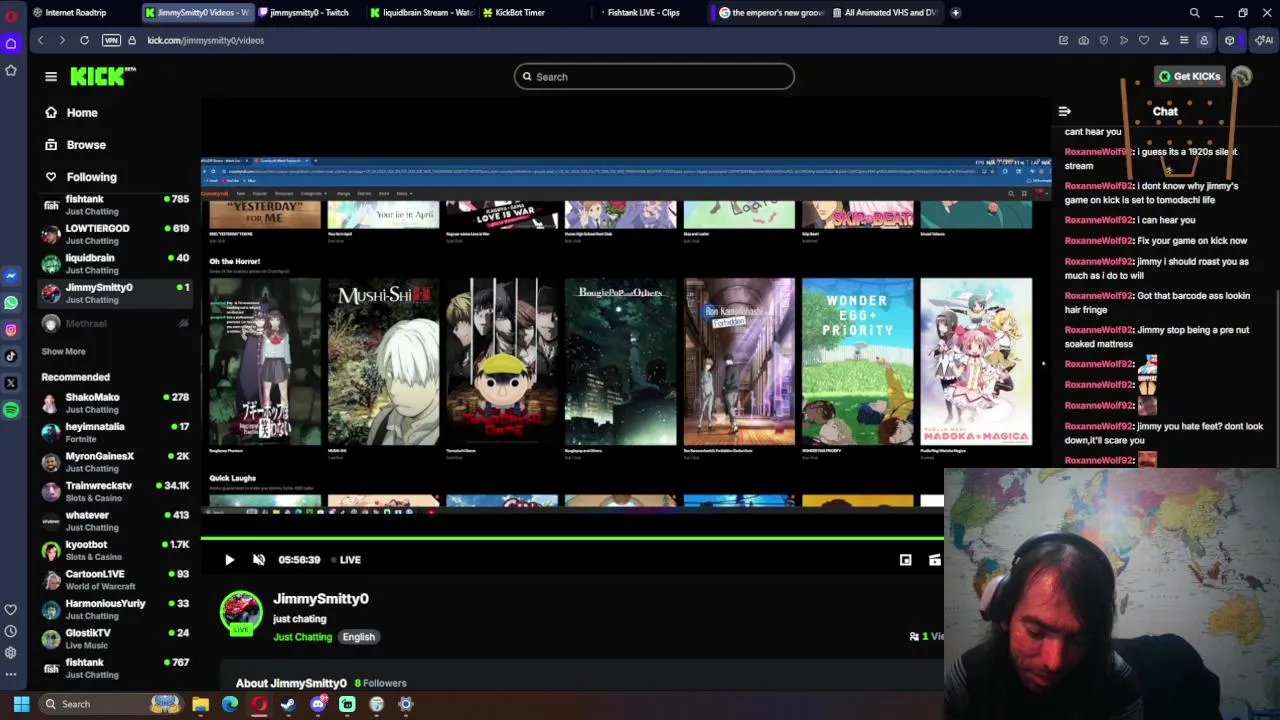Viewport: 1280px width, 720px height.
Task: Open Opera sidebar settings gear
Action: pyautogui.click(x=11, y=653)
